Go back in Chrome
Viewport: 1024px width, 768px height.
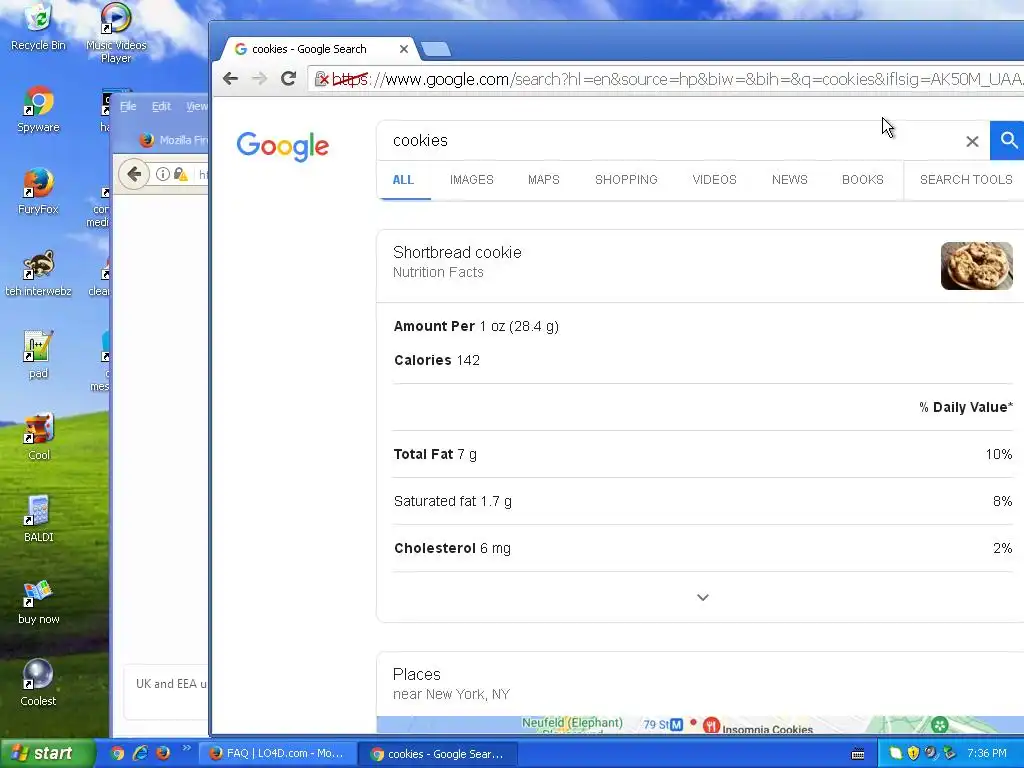point(230,79)
